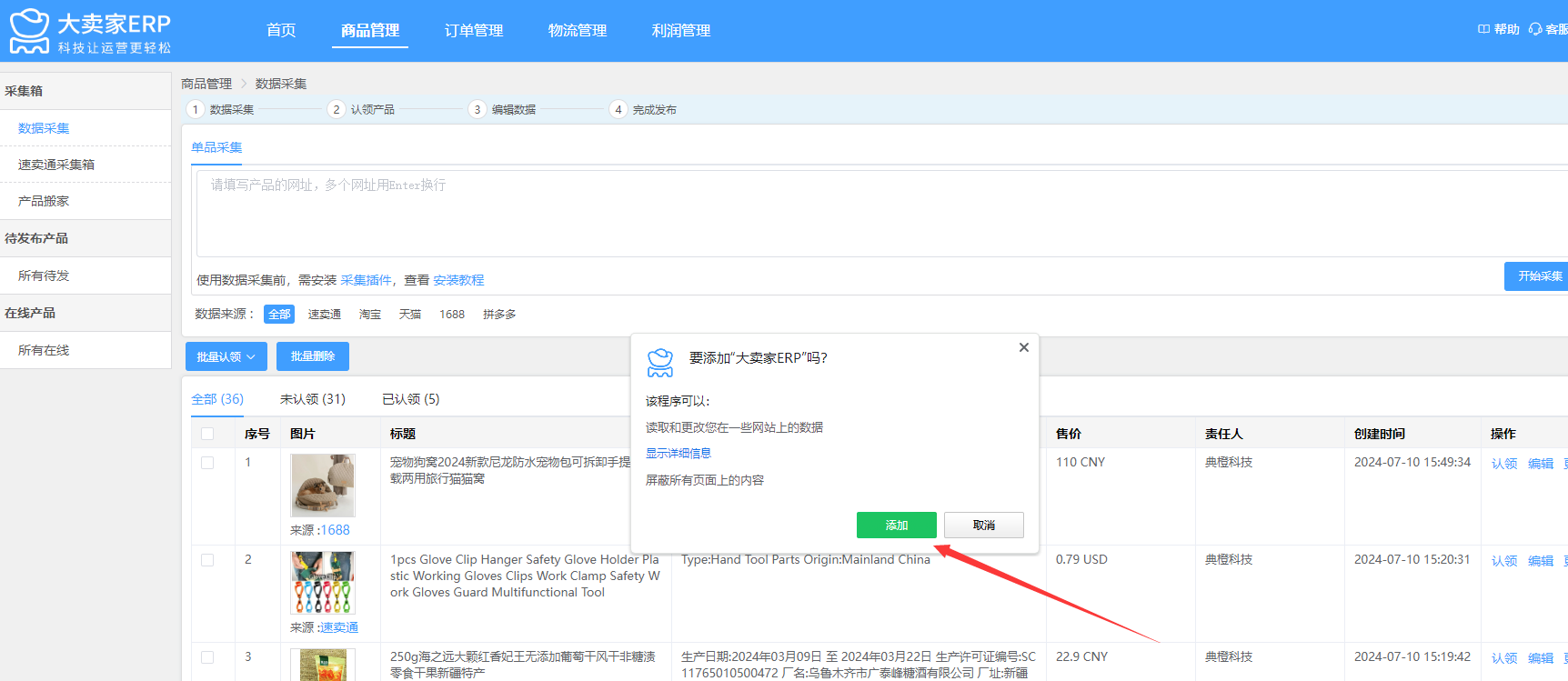Click 认领 for the 0.79 USD row

1504,561
